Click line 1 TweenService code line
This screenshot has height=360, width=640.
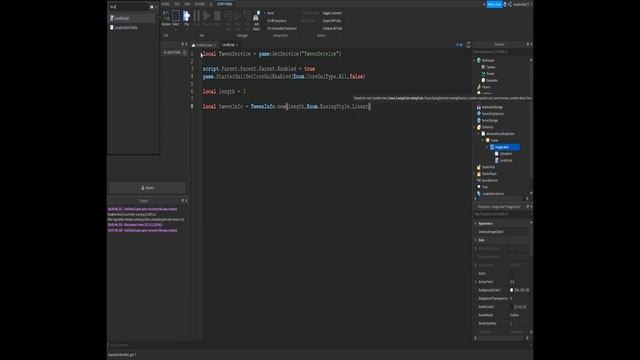click(x=272, y=54)
